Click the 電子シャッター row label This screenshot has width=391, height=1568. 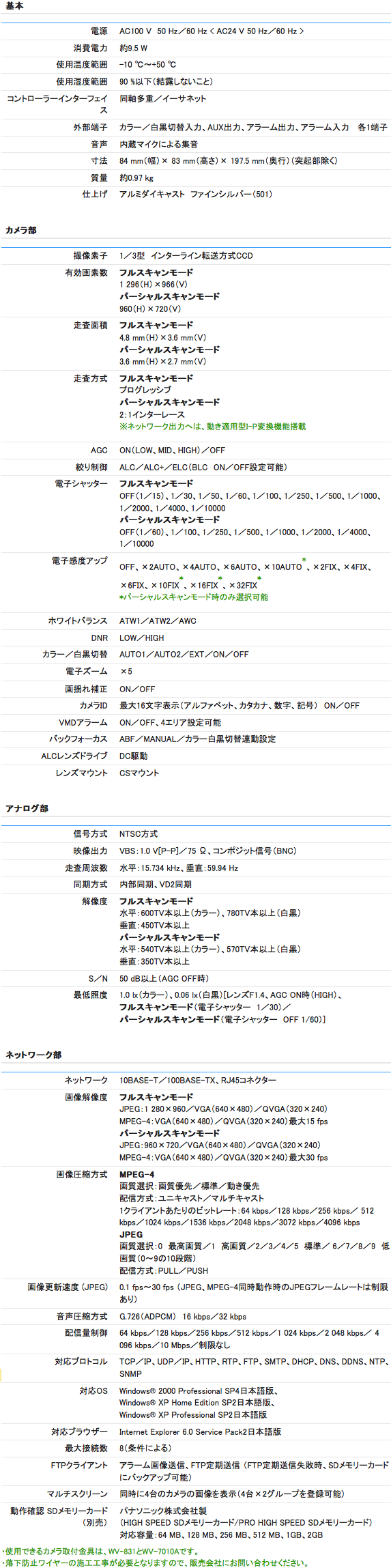click(81, 484)
